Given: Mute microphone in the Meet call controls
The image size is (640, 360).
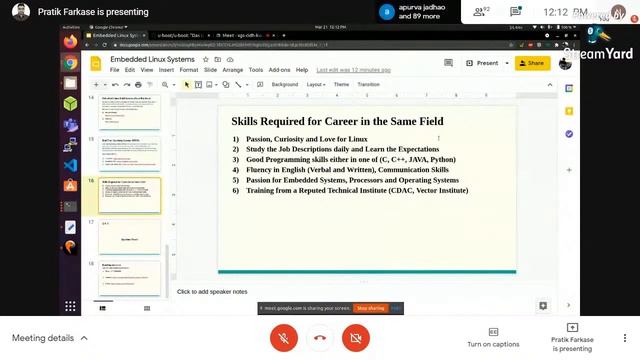Looking at the screenshot, I should (284, 338).
